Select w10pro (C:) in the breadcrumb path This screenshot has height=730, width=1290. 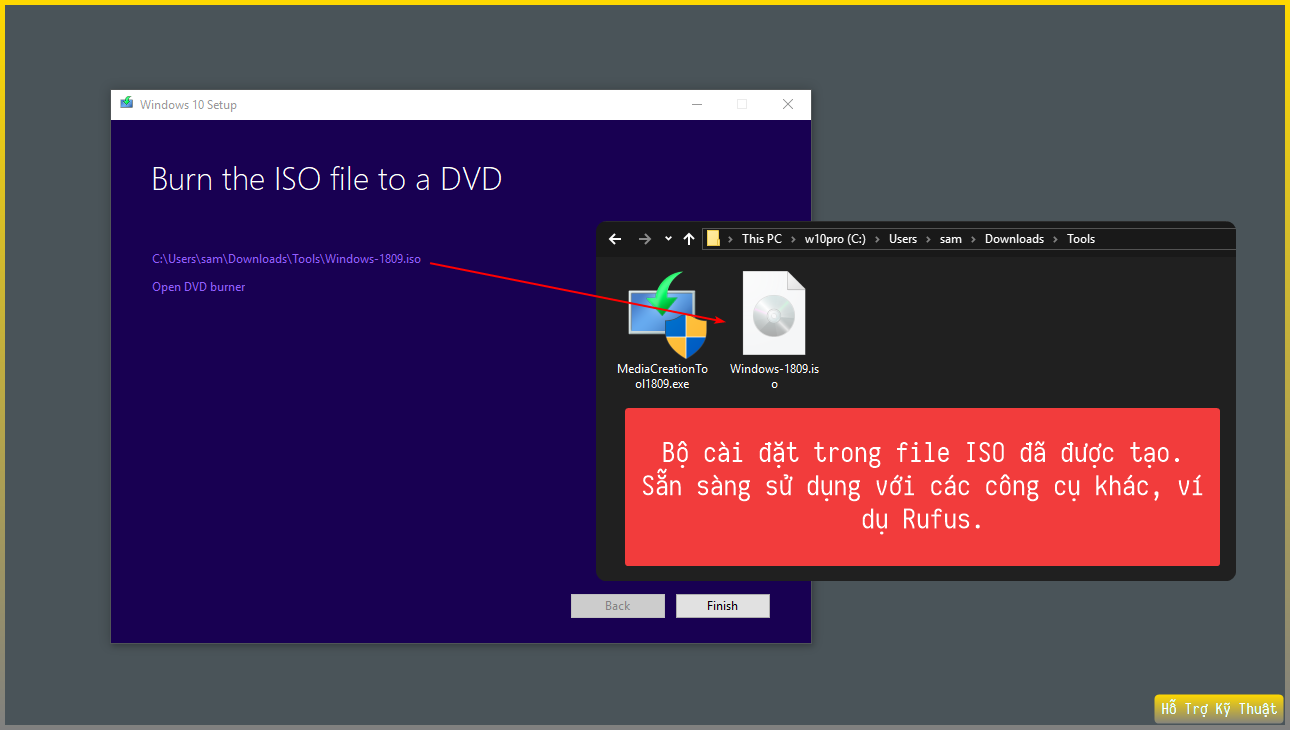[835, 239]
